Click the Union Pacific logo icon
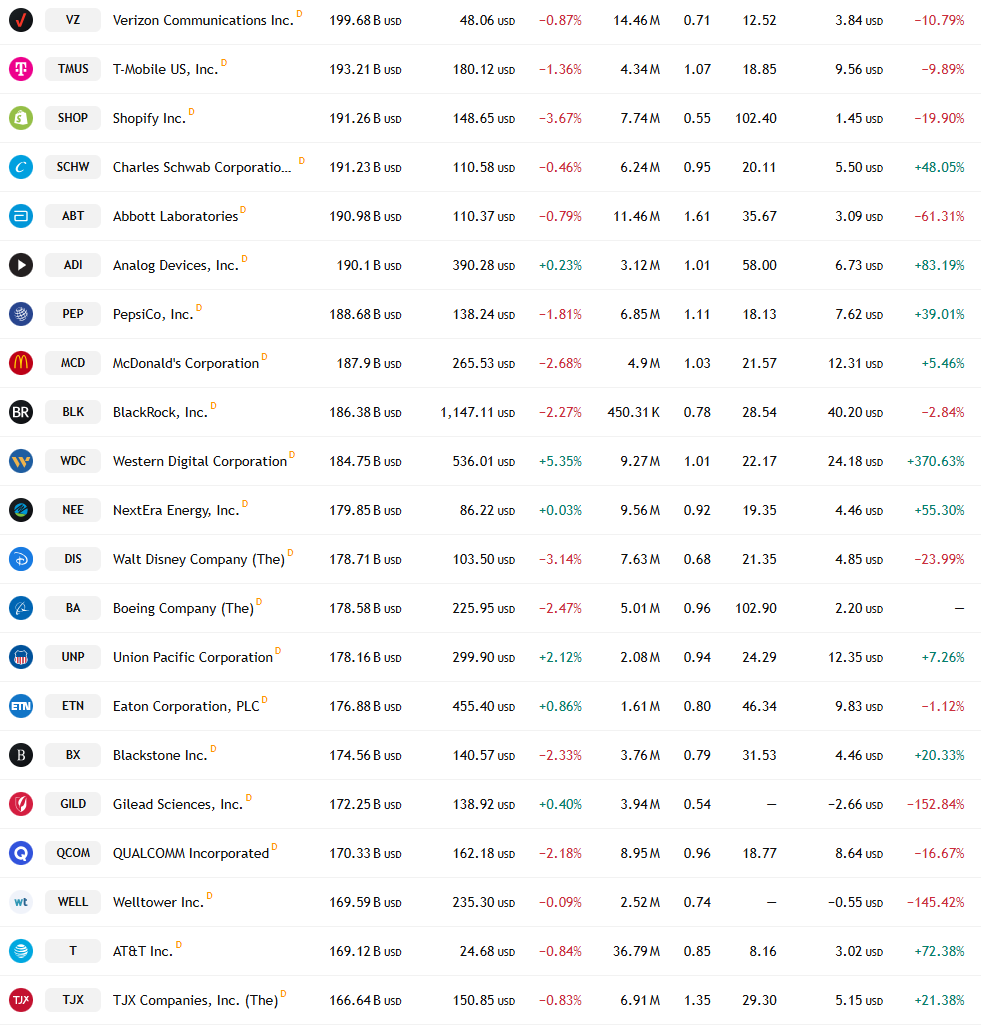The image size is (981, 1028). click(21, 657)
